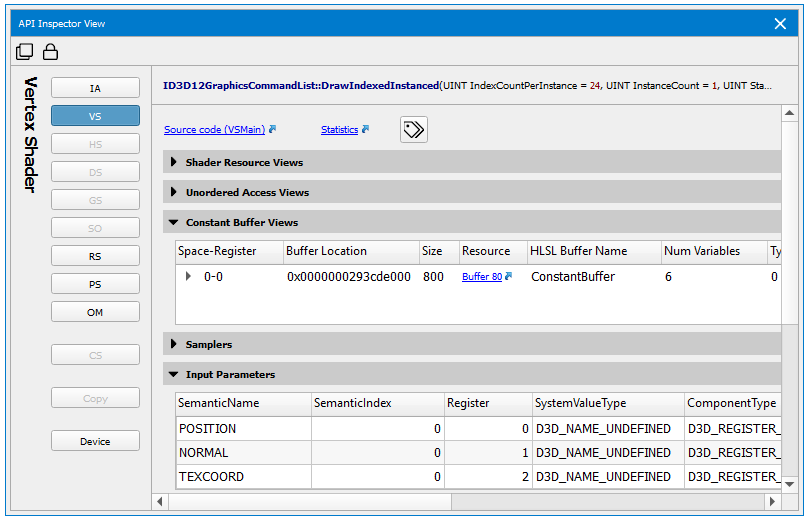The image size is (806, 519).
Task: Click the clone window icon in toolbar
Action: (25, 52)
